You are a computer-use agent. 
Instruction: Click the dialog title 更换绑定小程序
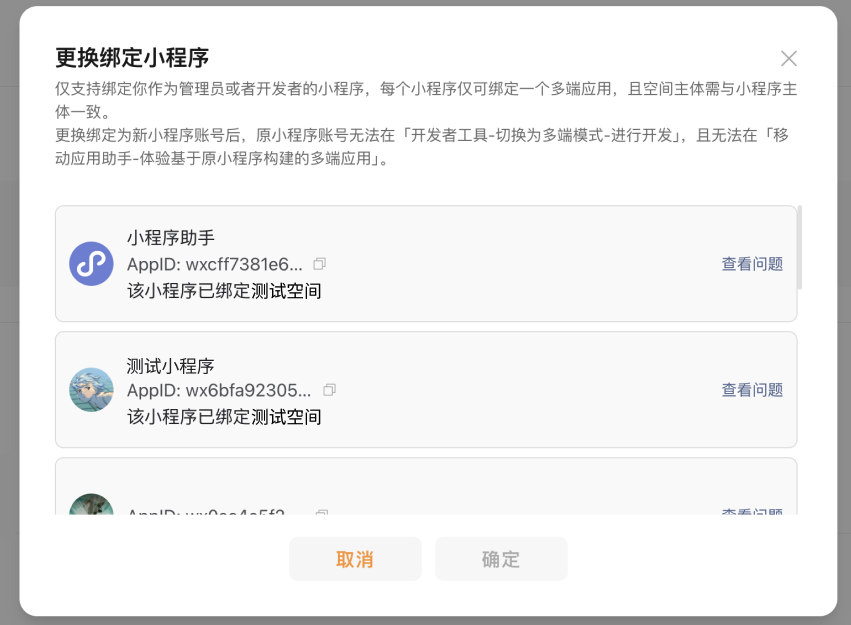[x=132, y=57]
